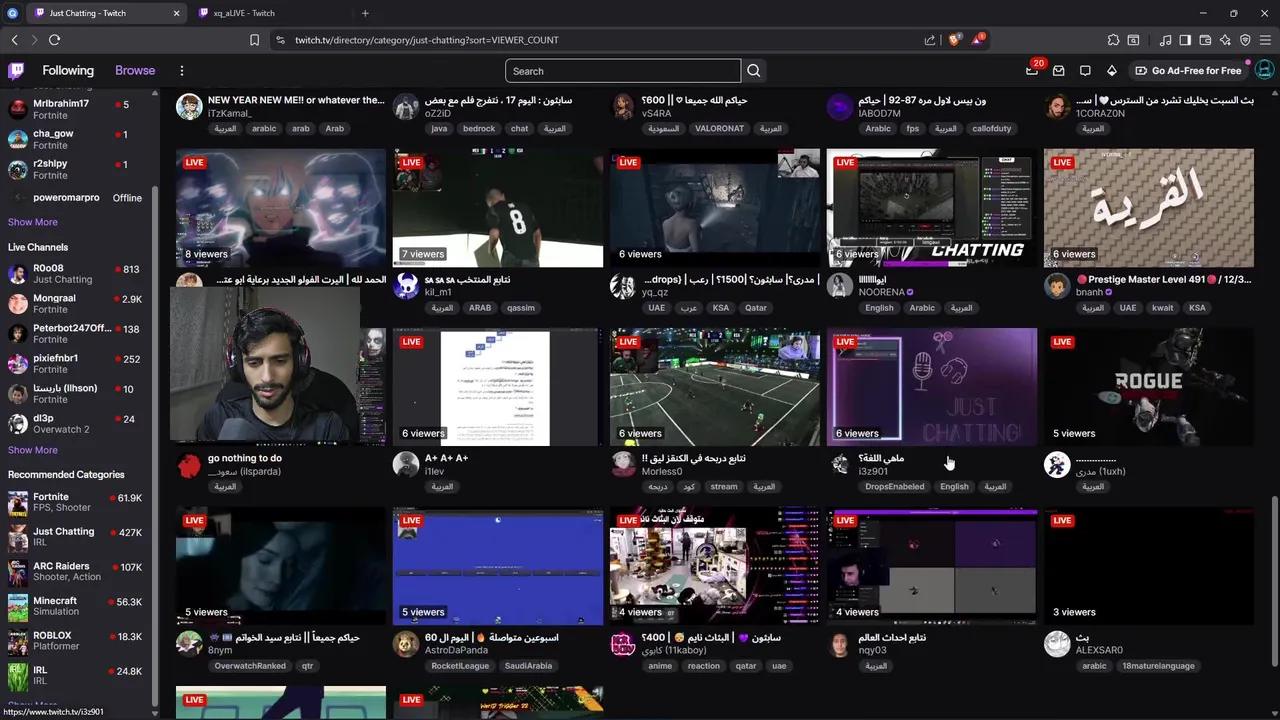Open the Twitch three-dot more menu
This screenshot has height=720, width=1280.
pos(182,71)
